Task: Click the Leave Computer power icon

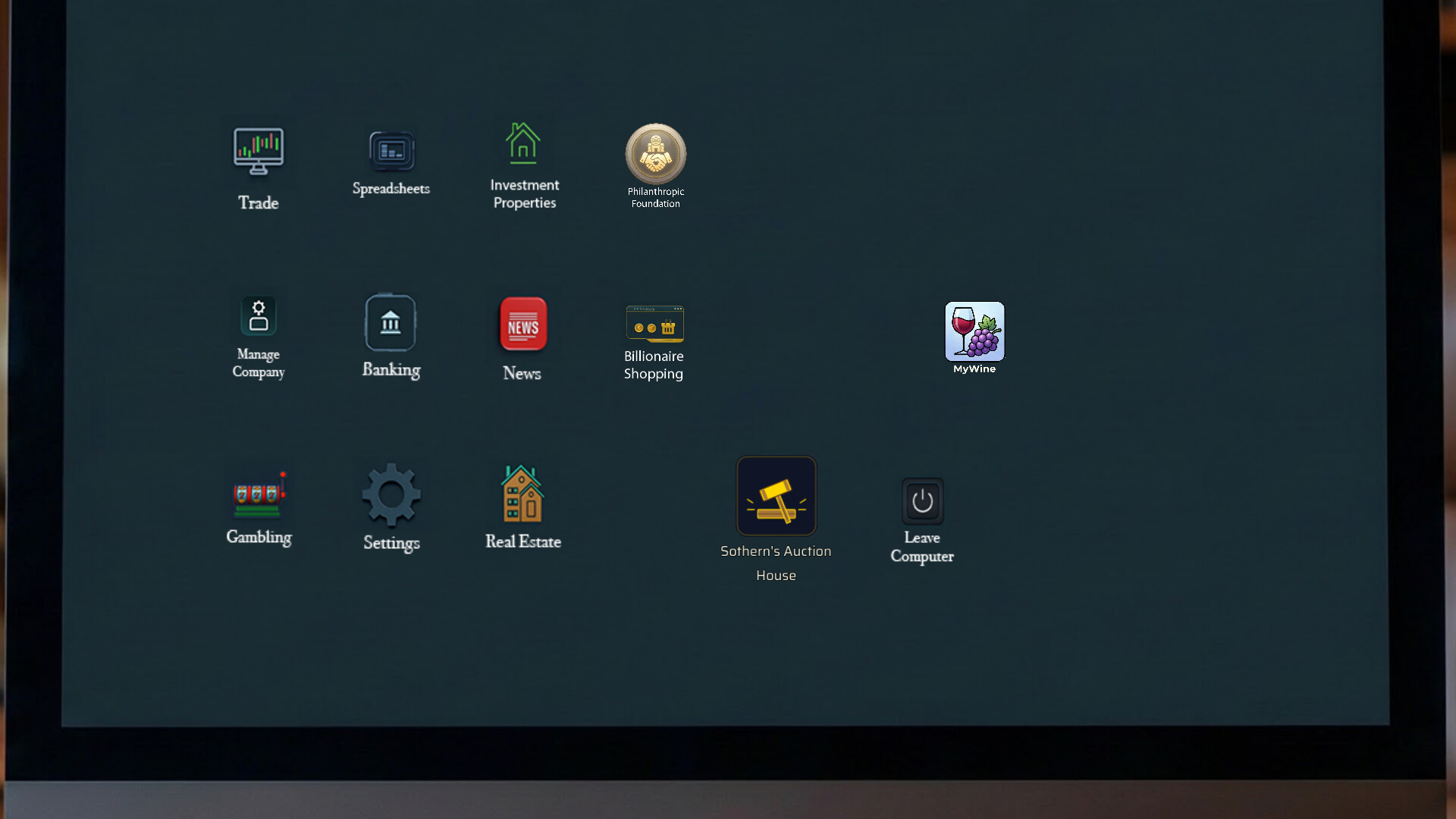Action: (923, 500)
